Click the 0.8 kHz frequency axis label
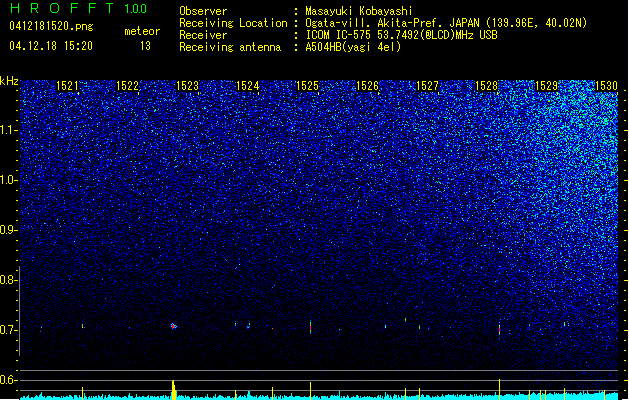Screen dimensions: 629x400 pos(9,280)
